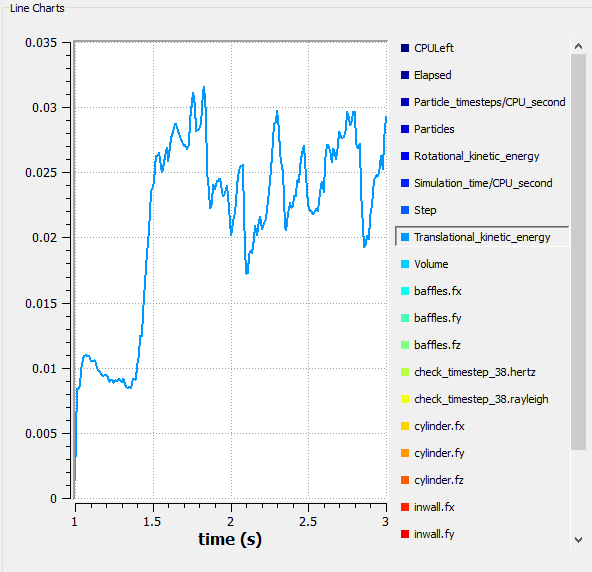Select Volume legend entry
This screenshot has width=592, height=572.
click(x=482, y=264)
